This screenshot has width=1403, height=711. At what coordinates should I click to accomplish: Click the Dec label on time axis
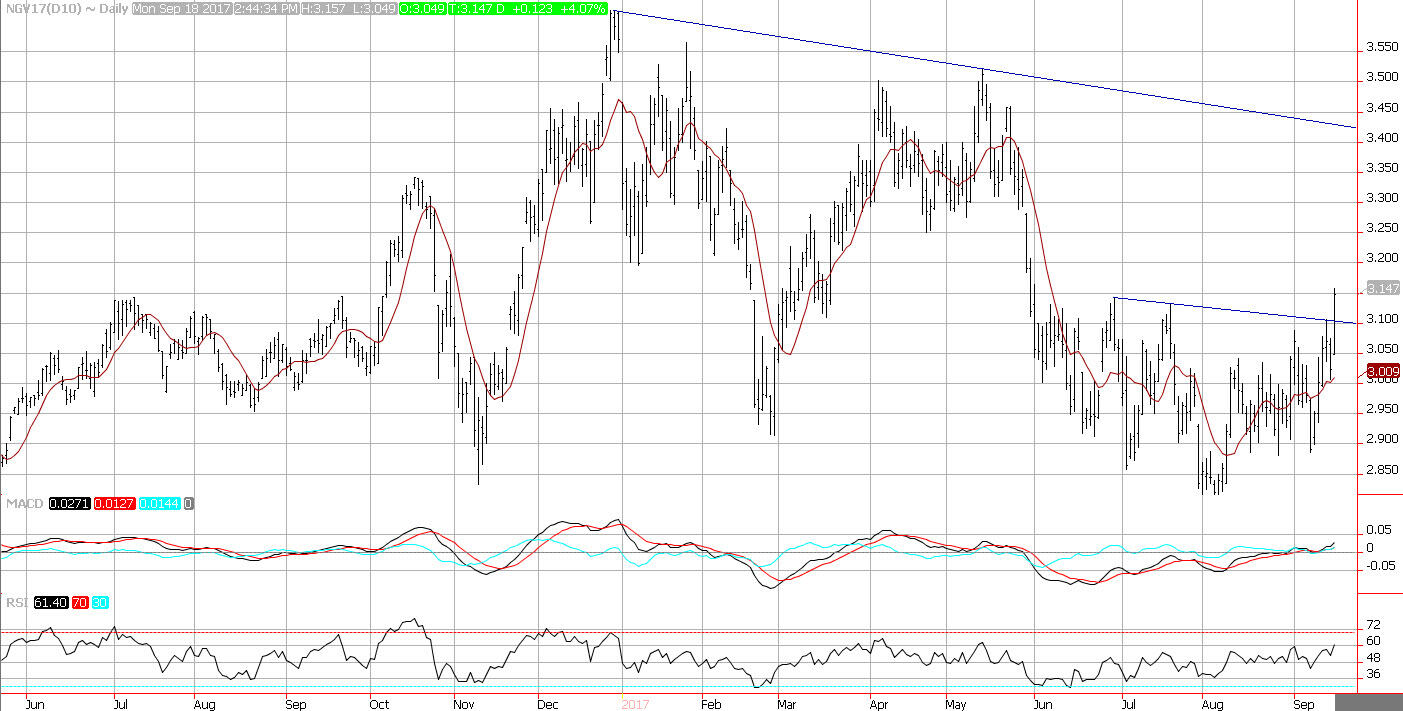549,704
